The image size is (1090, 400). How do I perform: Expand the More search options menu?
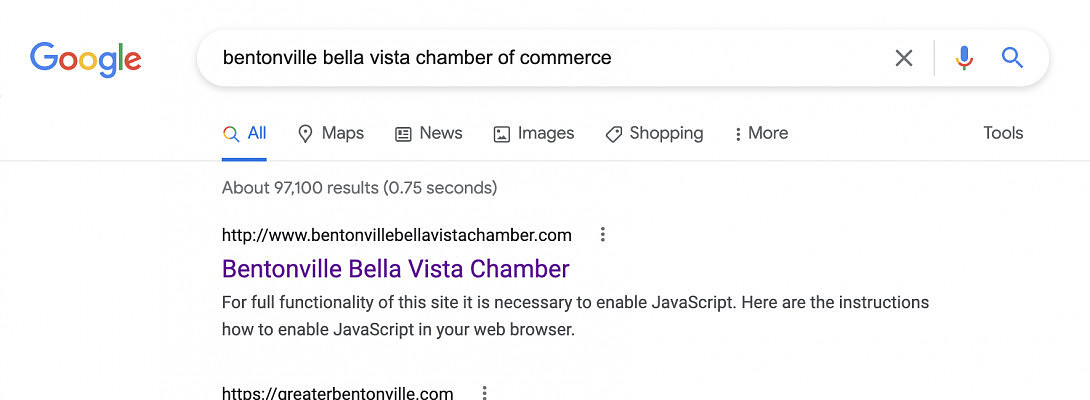tap(761, 133)
